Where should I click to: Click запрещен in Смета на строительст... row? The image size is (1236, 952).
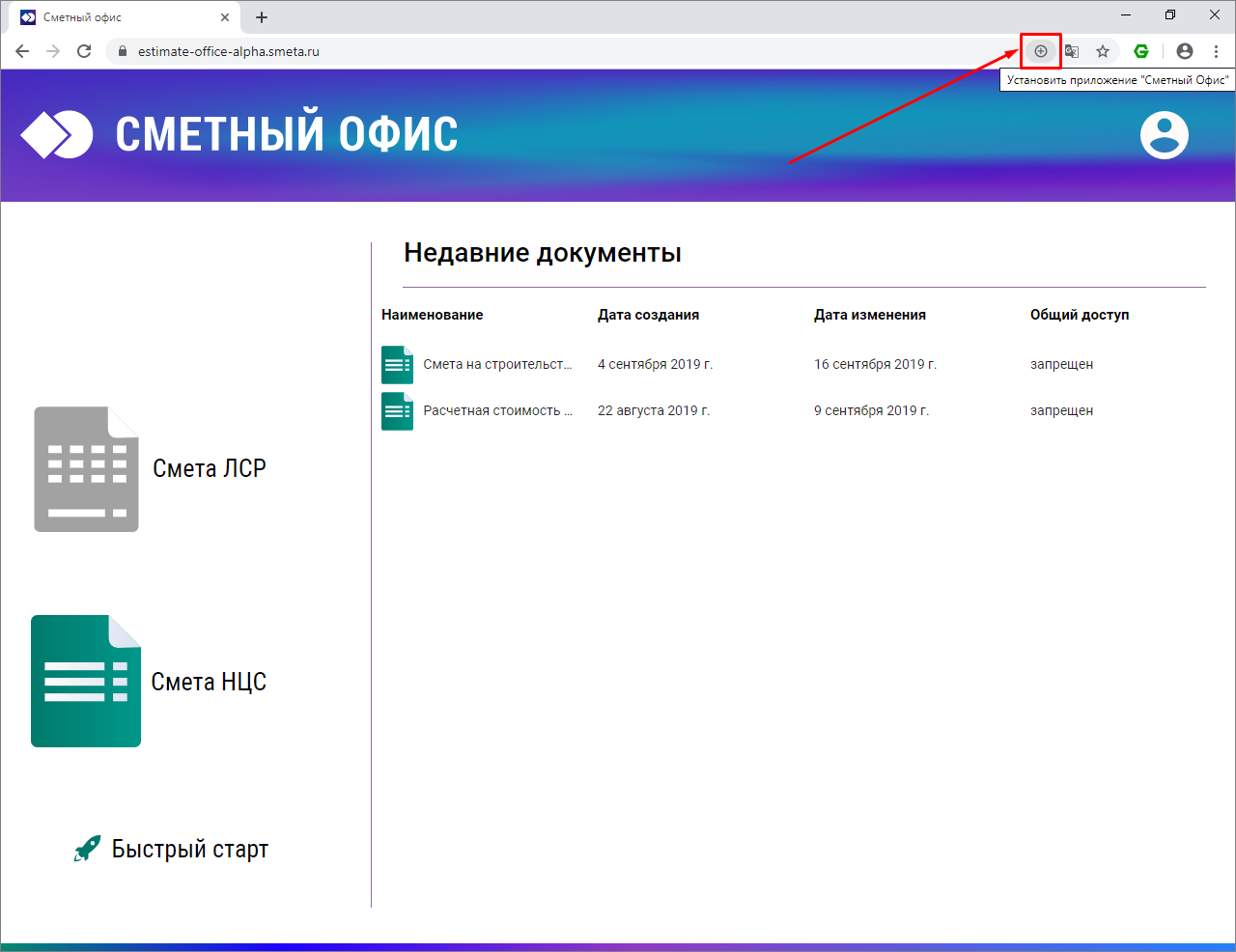coord(1061,364)
